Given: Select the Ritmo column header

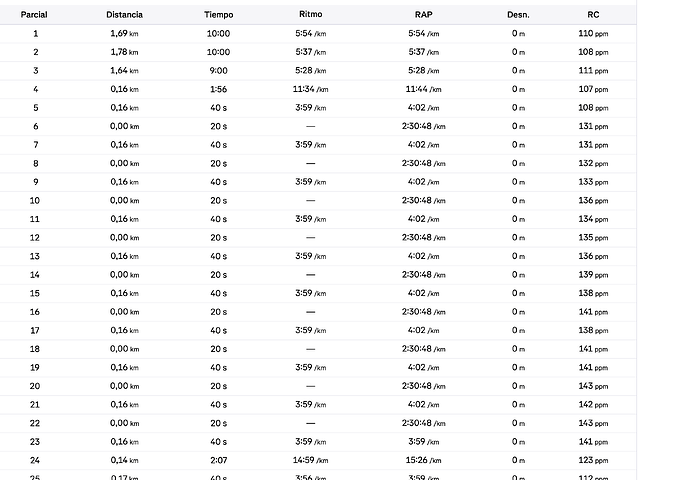Looking at the screenshot, I should [310, 15].
